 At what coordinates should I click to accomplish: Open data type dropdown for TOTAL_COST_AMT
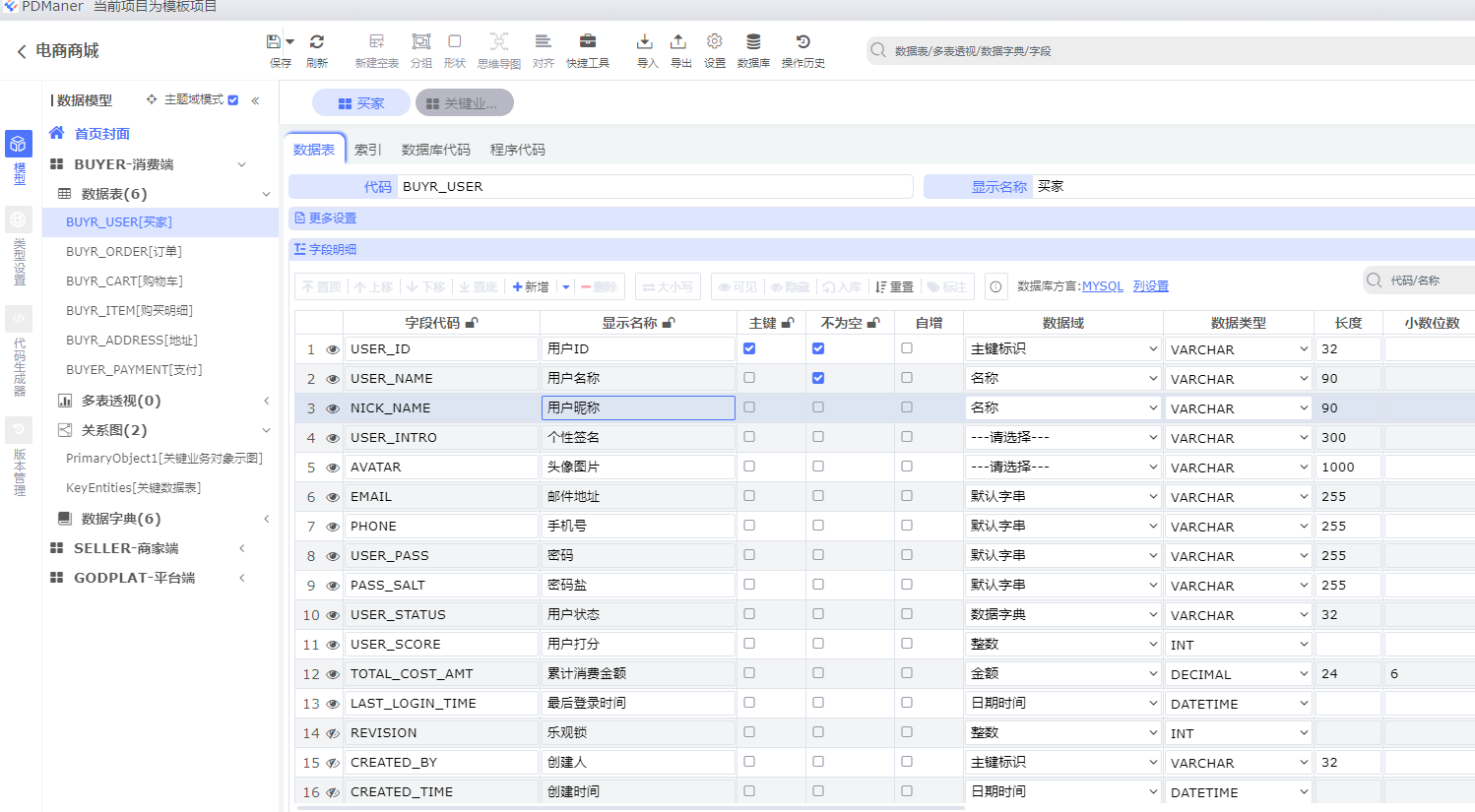coord(1238,674)
